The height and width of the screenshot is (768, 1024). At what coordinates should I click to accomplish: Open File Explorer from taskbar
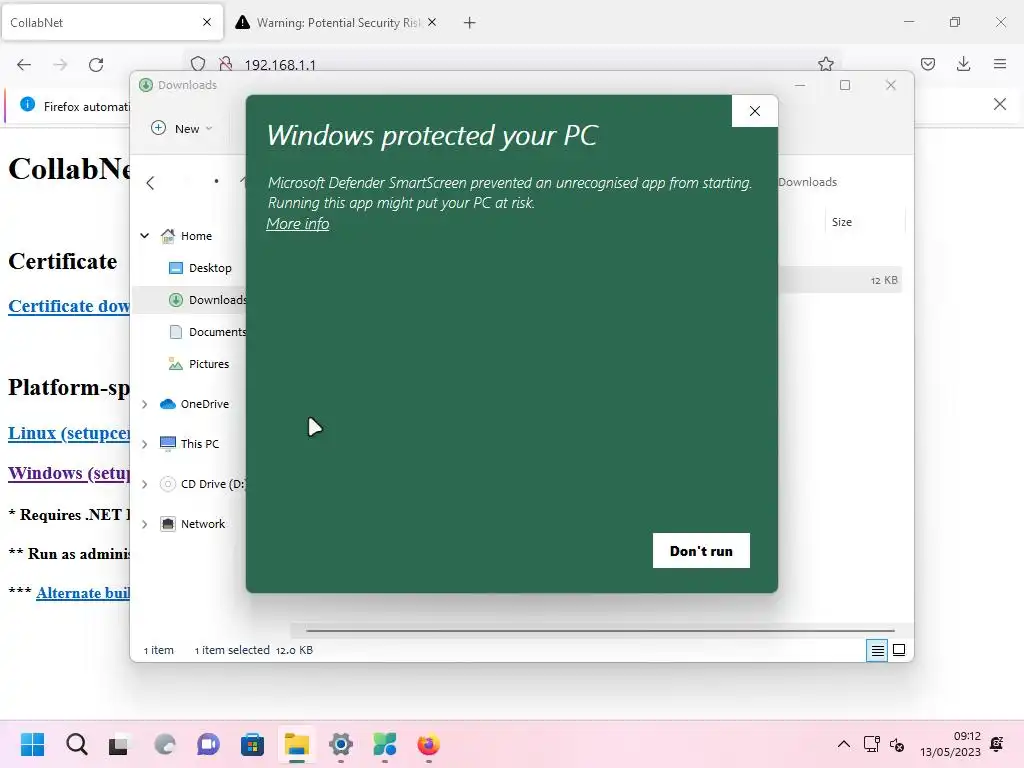(x=296, y=744)
